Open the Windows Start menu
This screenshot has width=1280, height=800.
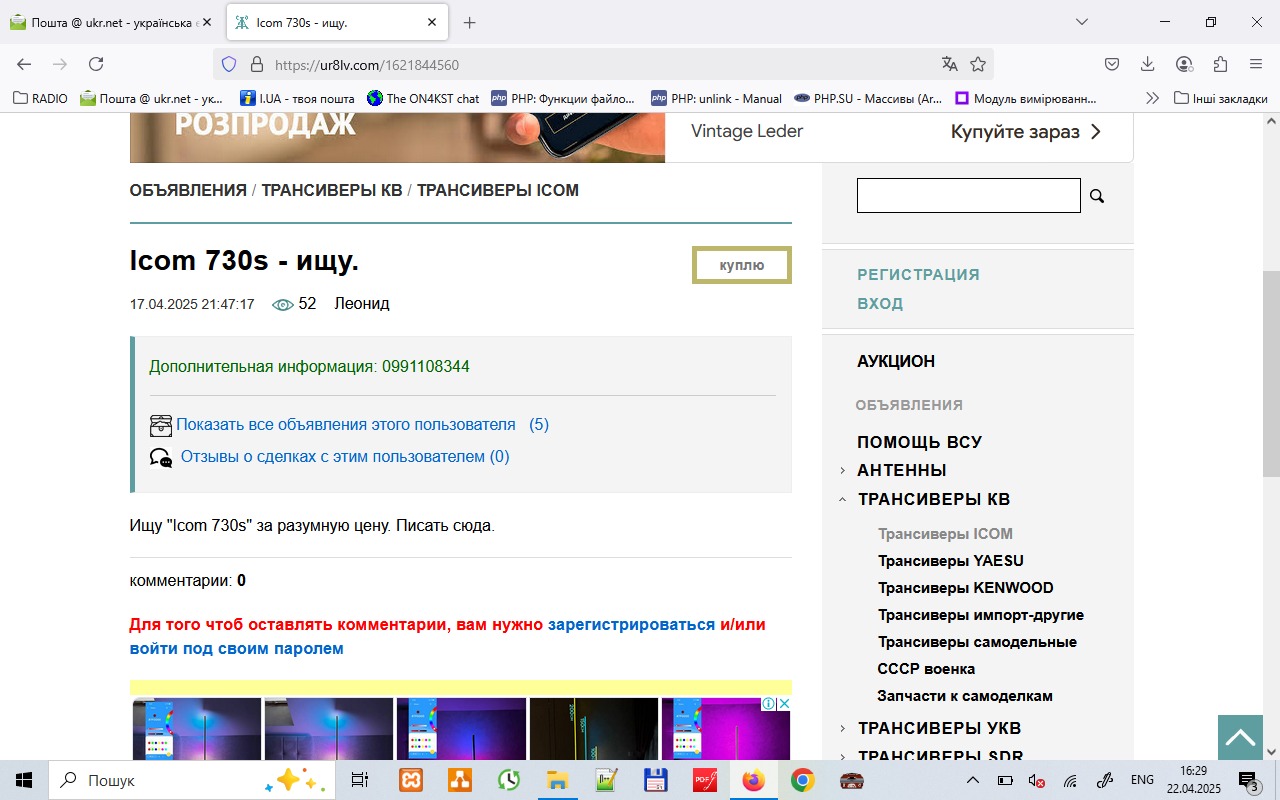[x=24, y=780]
